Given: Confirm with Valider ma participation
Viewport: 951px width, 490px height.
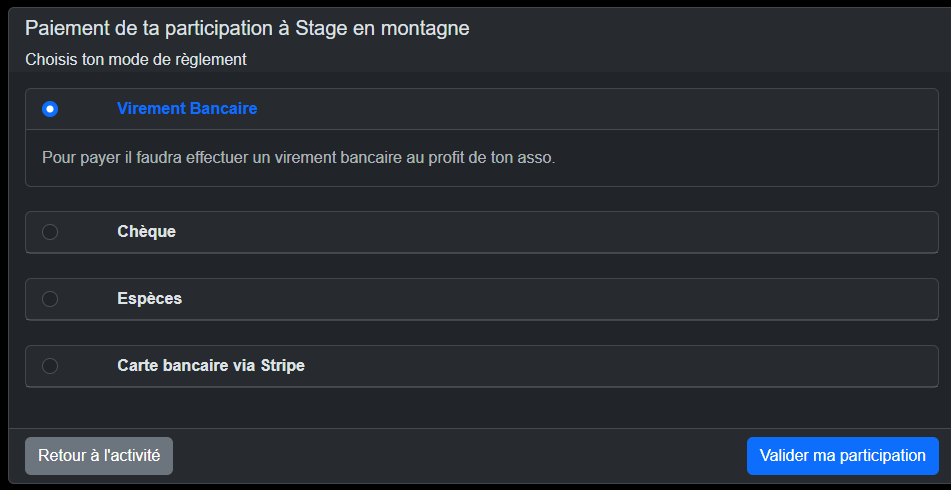Looking at the screenshot, I should (x=842, y=456).
